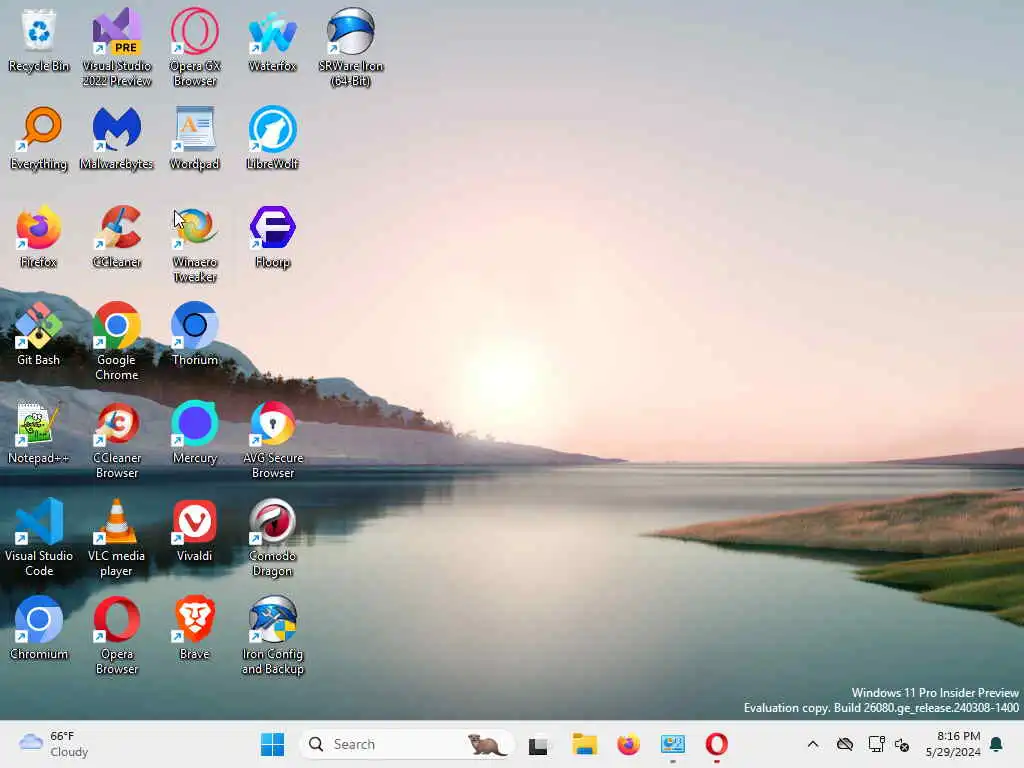Select the VLC media player shortcut

[x=117, y=537]
